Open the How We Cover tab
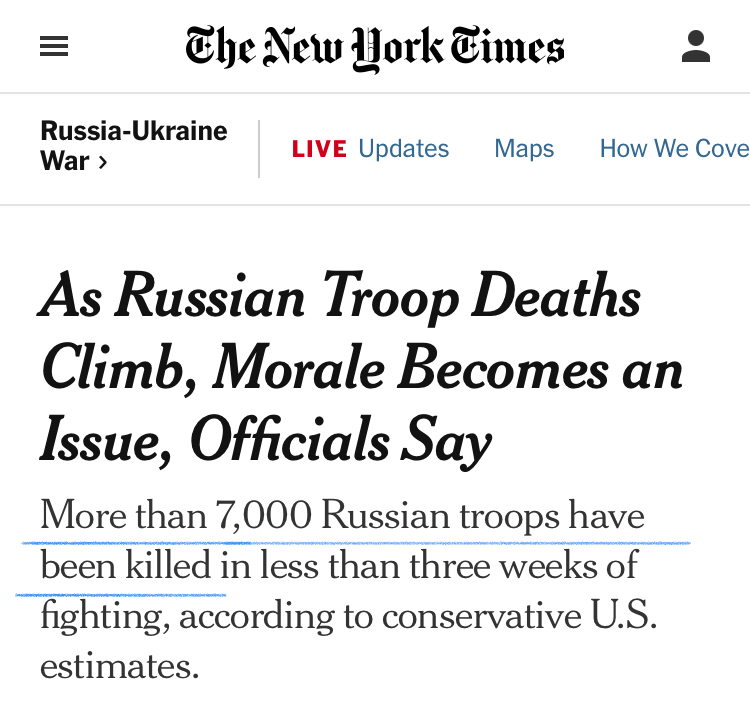 [x=673, y=149]
